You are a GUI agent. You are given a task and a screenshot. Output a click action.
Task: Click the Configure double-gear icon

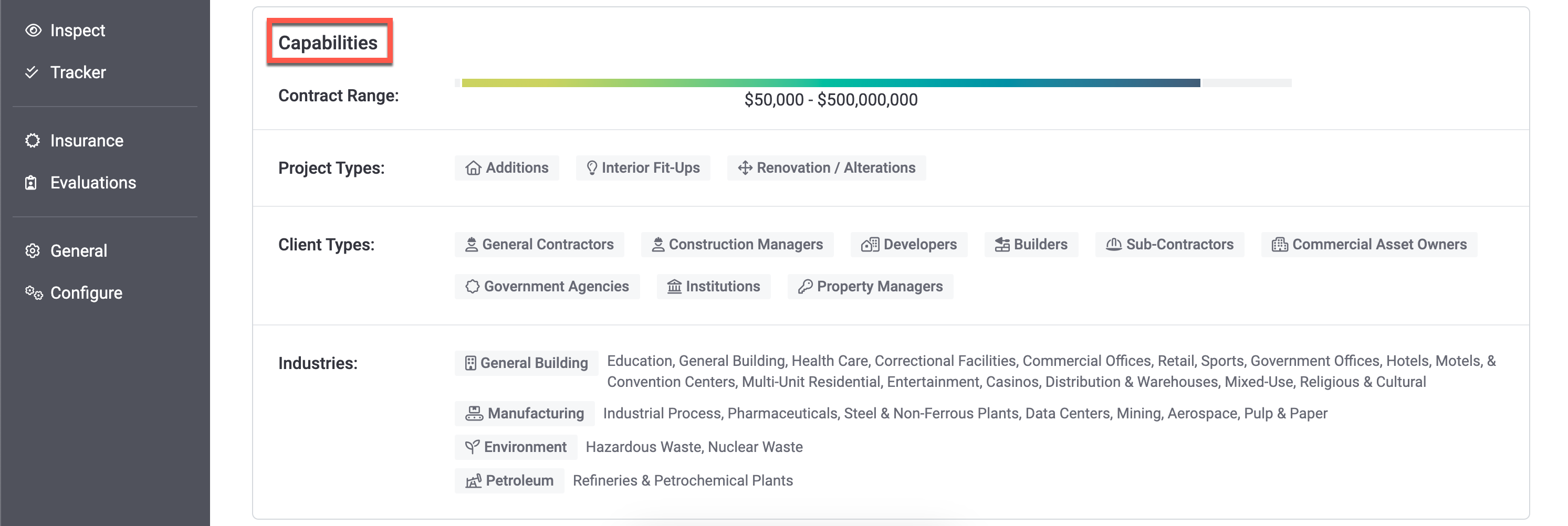pos(34,293)
